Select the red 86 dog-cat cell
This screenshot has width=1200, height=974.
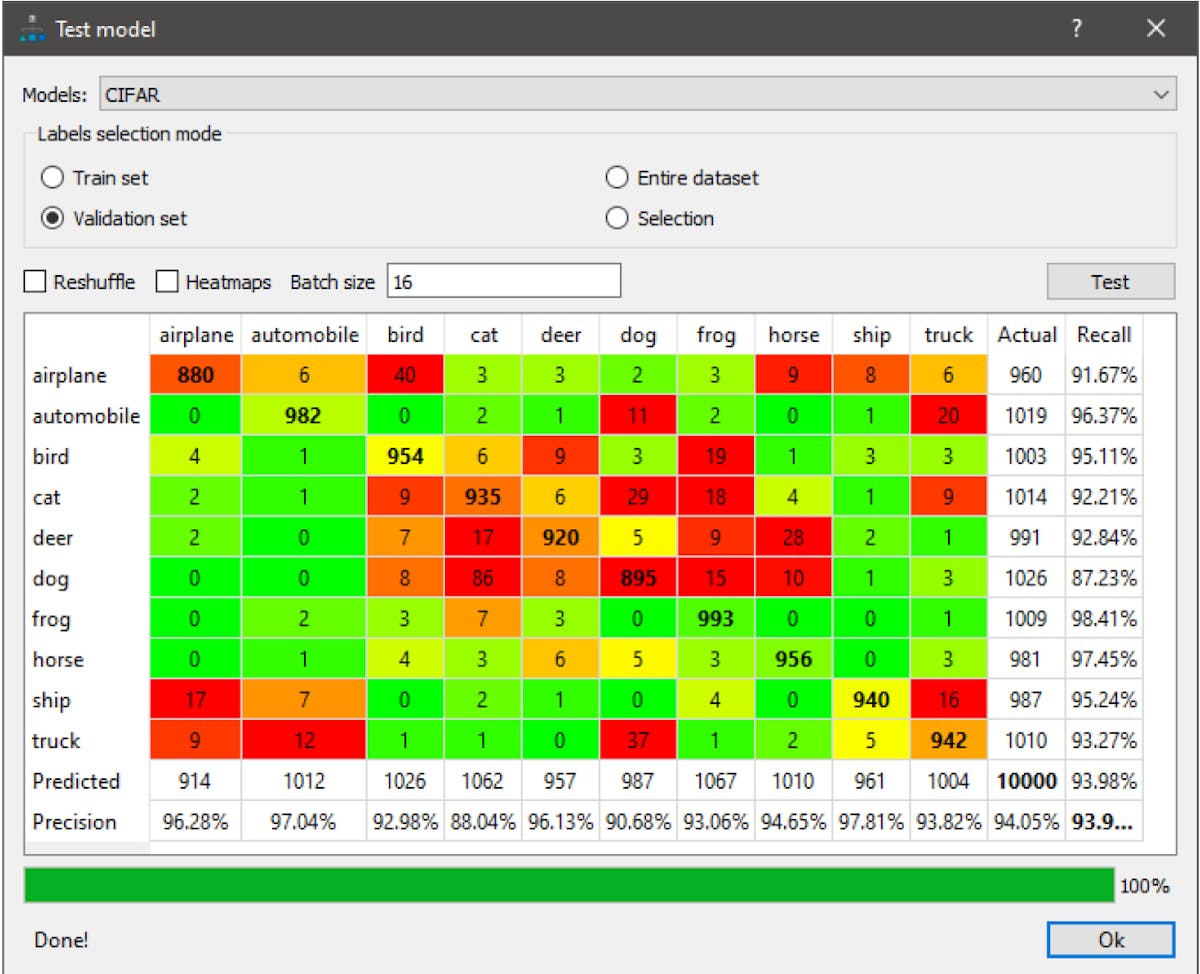pyautogui.click(x=484, y=578)
